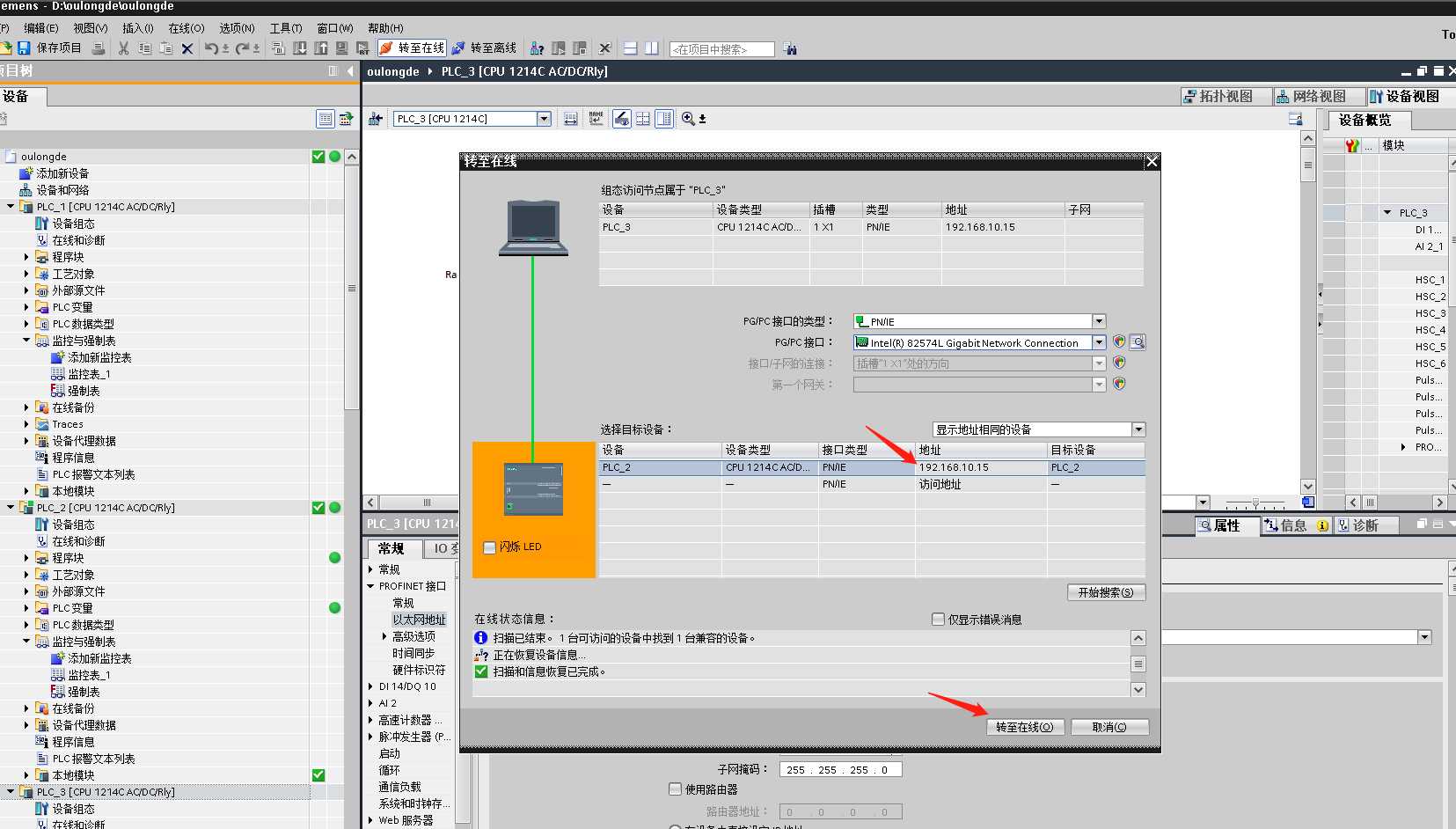Screen dimensions: 1456x829
Task: Click the Go online (转至在线) dialog button
Action: 1025,727
